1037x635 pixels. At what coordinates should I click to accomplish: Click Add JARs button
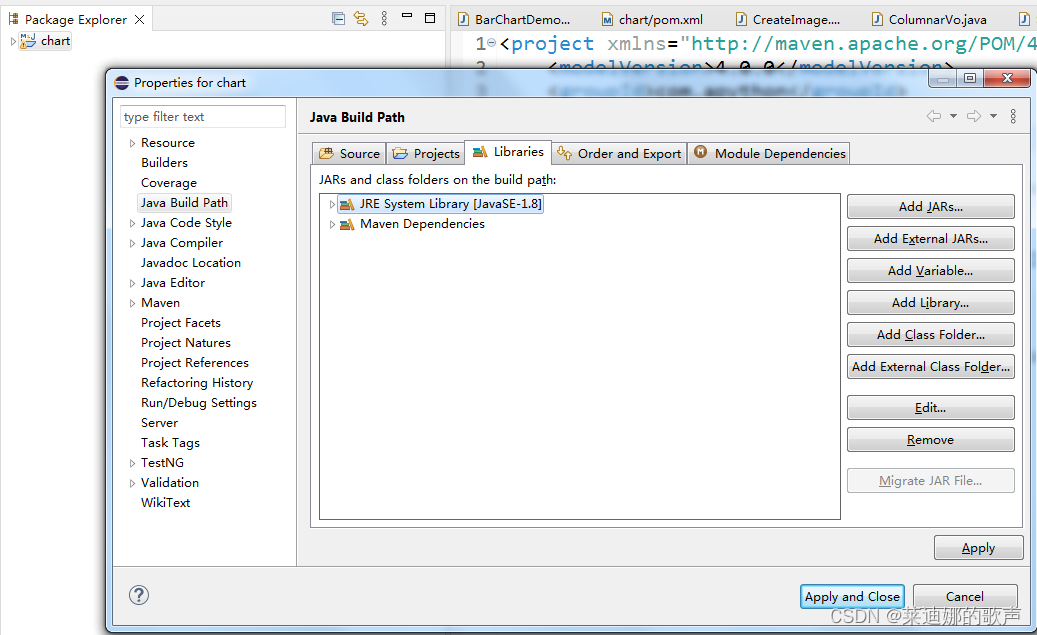(x=931, y=207)
